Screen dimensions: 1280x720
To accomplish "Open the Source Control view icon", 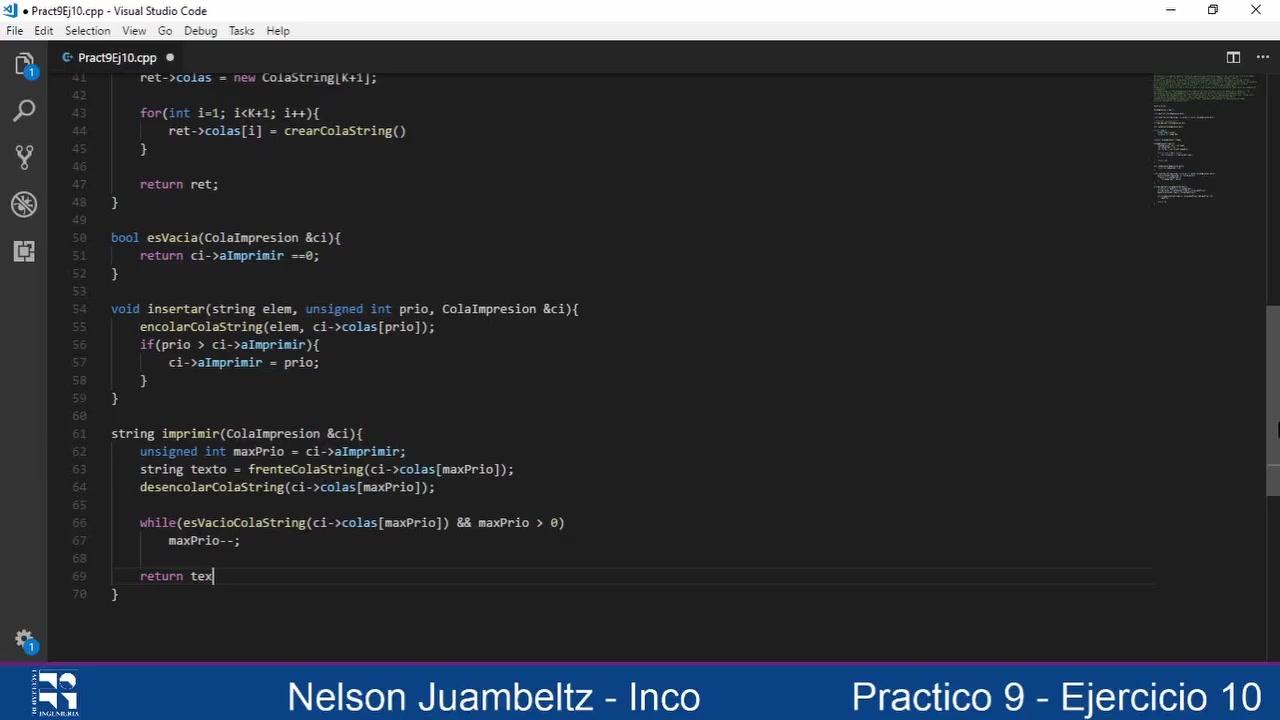I will pos(25,157).
